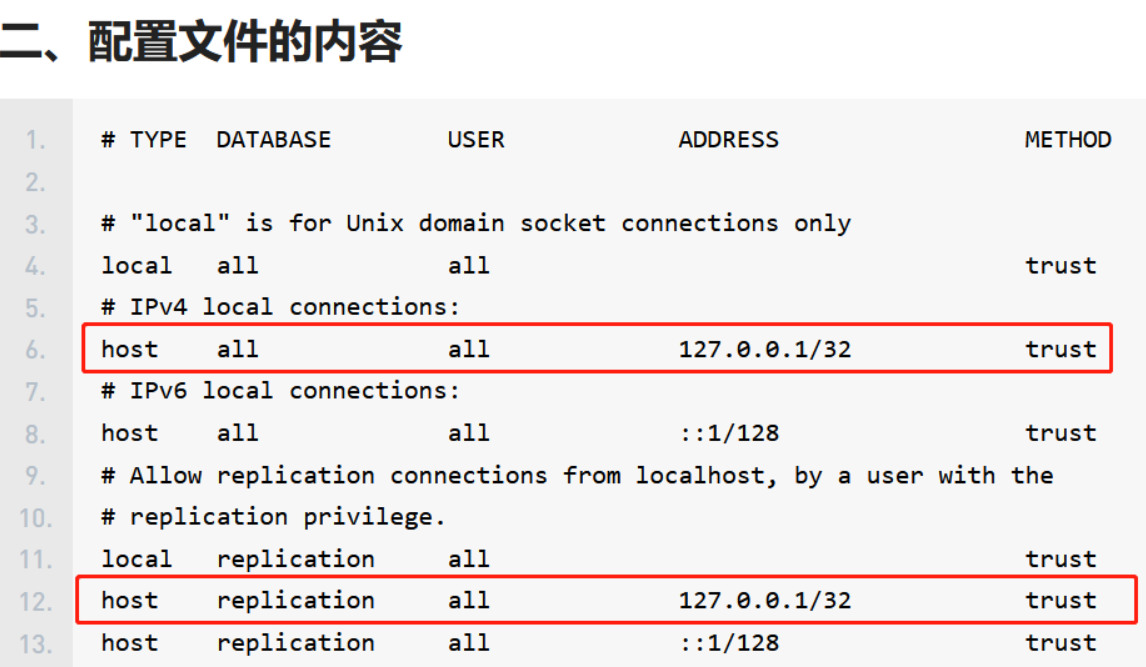Click 'replication' on line 12
1146x667 pixels.
(295, 601)
